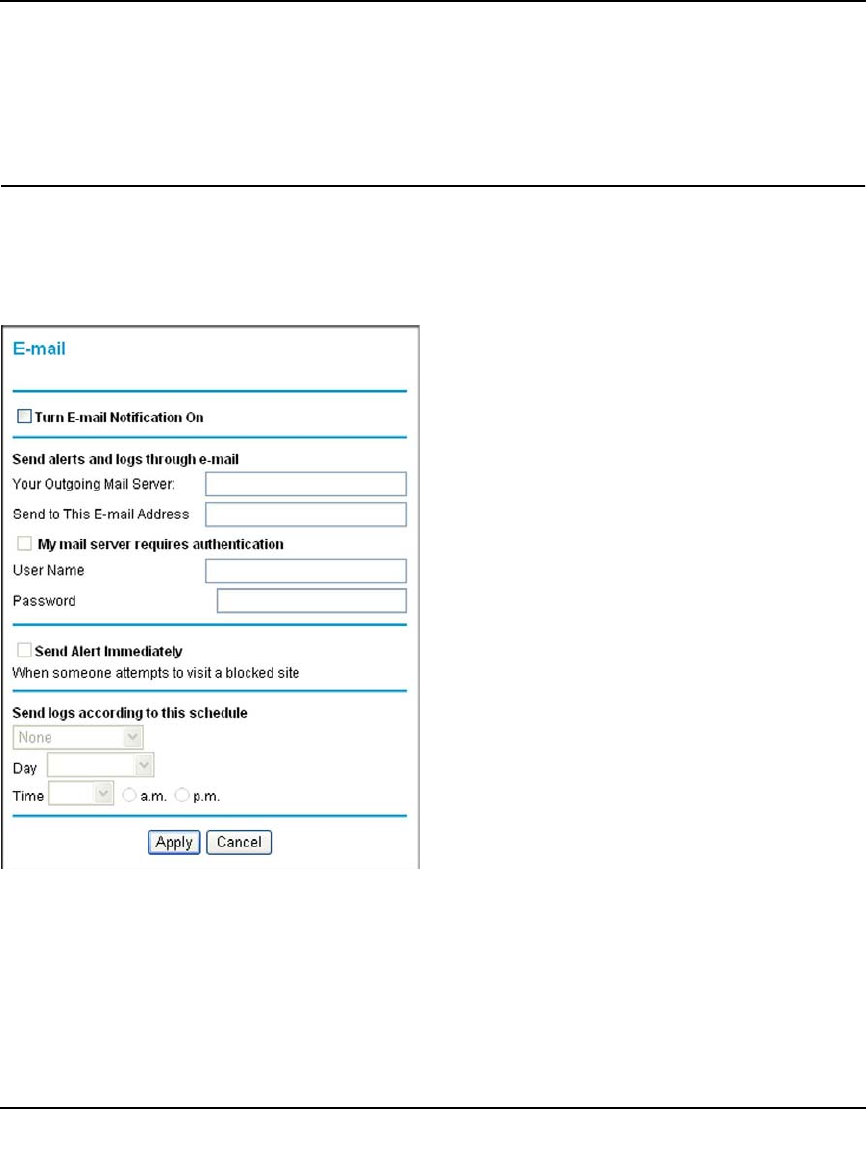Click the 'User Name' label
Image resolution: width=866 pixels, height=1171 pixels.
coord(49,571)
